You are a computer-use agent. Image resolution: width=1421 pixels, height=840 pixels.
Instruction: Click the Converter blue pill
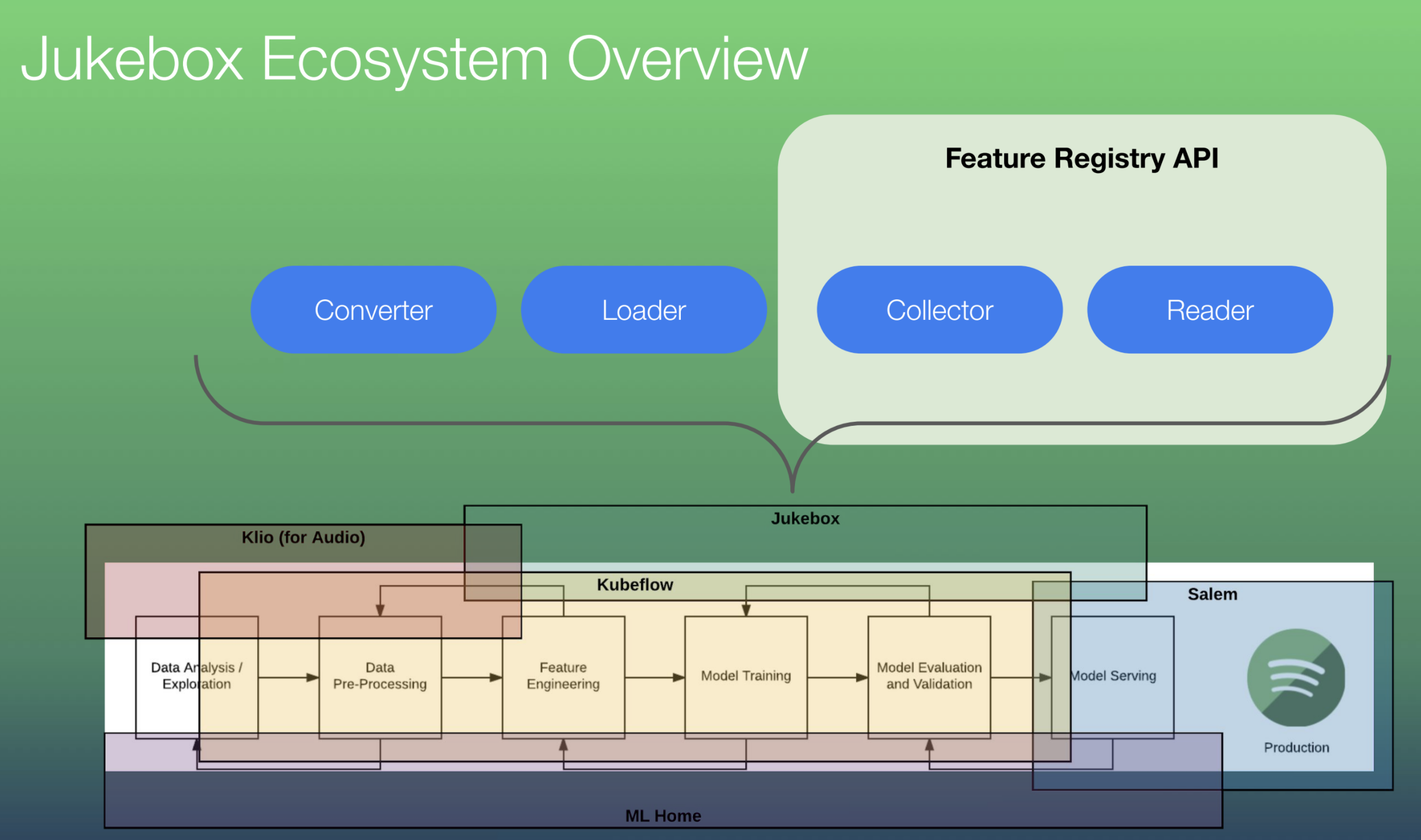374,310
